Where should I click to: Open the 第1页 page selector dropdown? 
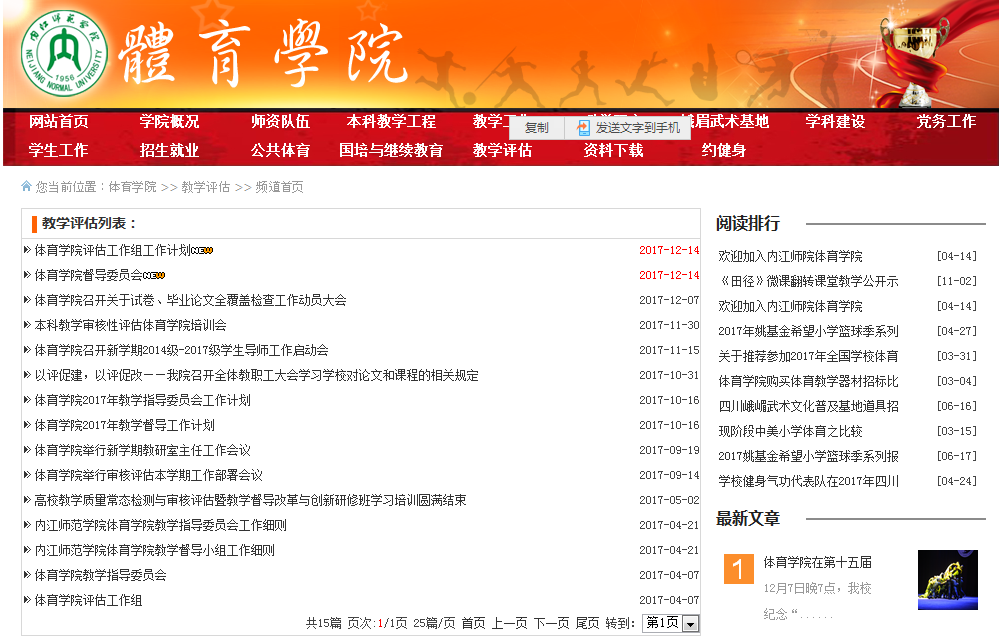pyautogui.click(x=670, y=623)
